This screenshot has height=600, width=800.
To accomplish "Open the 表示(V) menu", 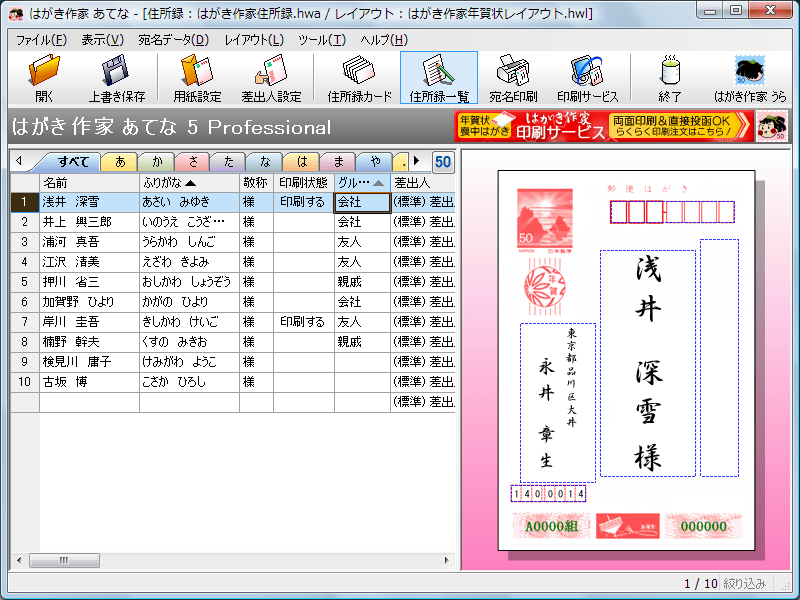I will point(103,40).
